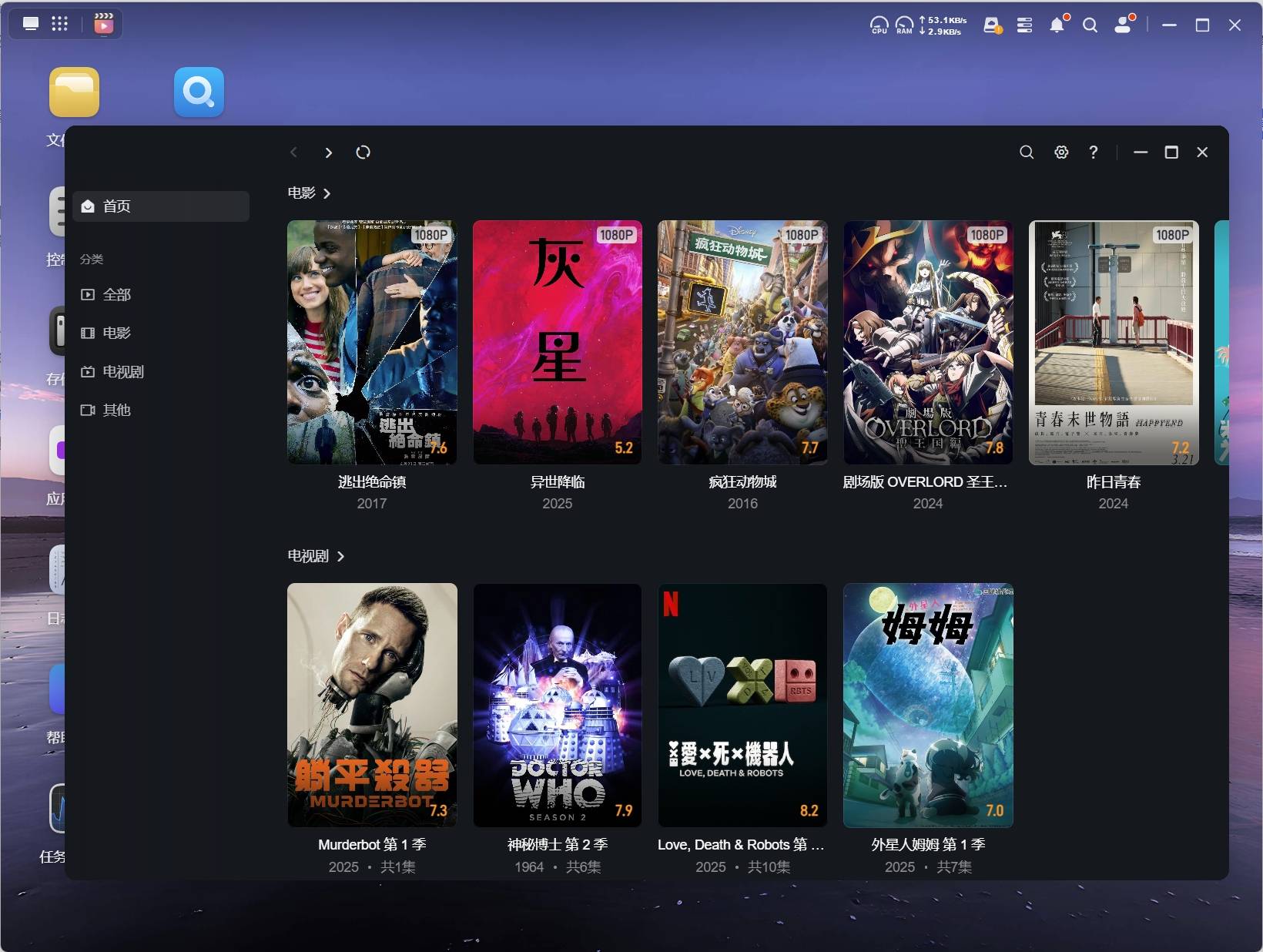Open the 疯狂动物城 poster
This screenshot has height=952, width=1263.
[742, 343]
